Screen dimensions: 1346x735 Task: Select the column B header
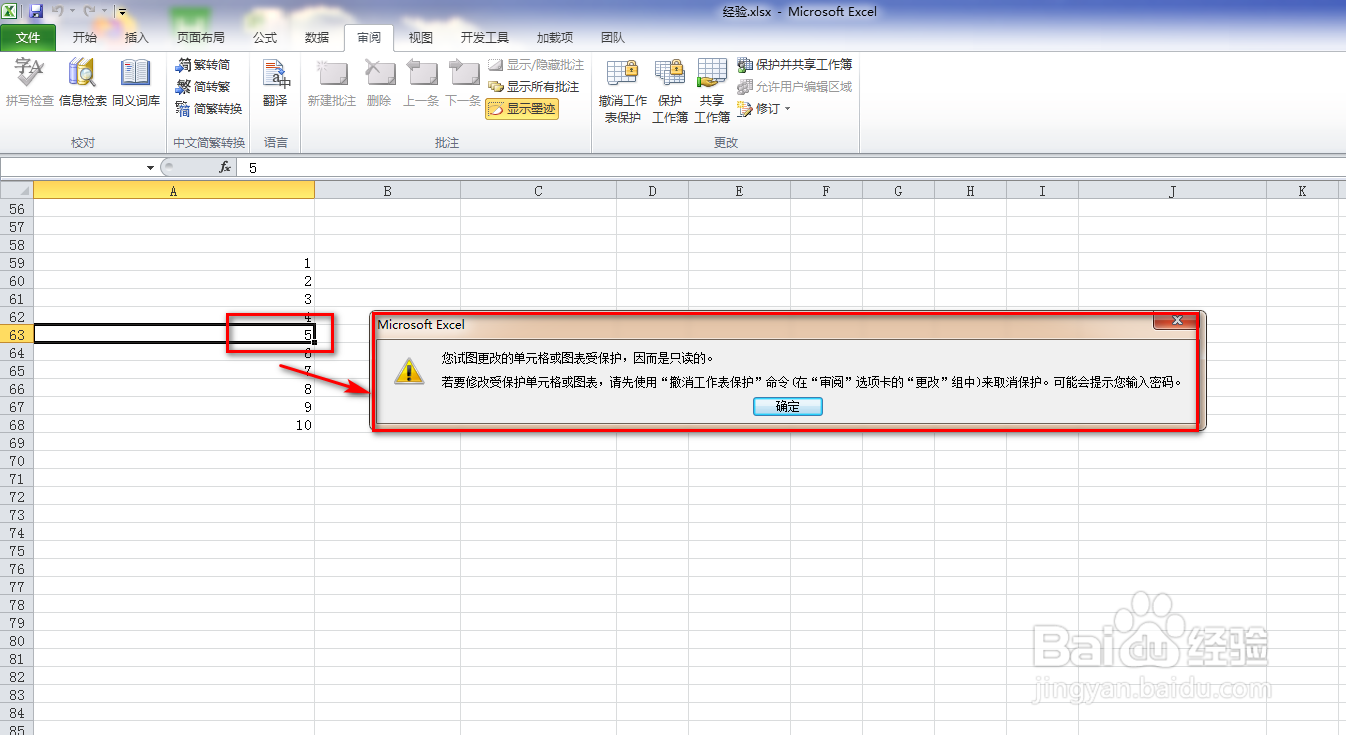387,190
